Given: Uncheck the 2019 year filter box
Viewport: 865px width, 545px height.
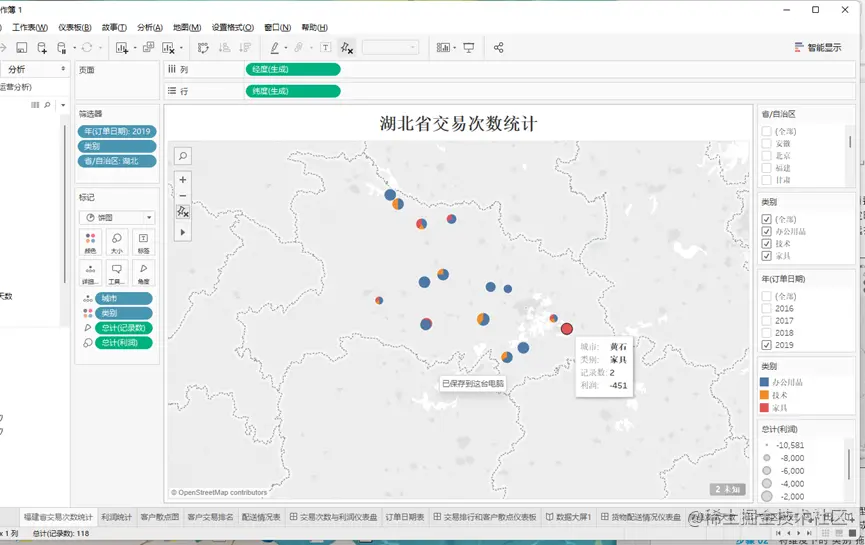Looking at the screenshot, I should pos(766,345).
